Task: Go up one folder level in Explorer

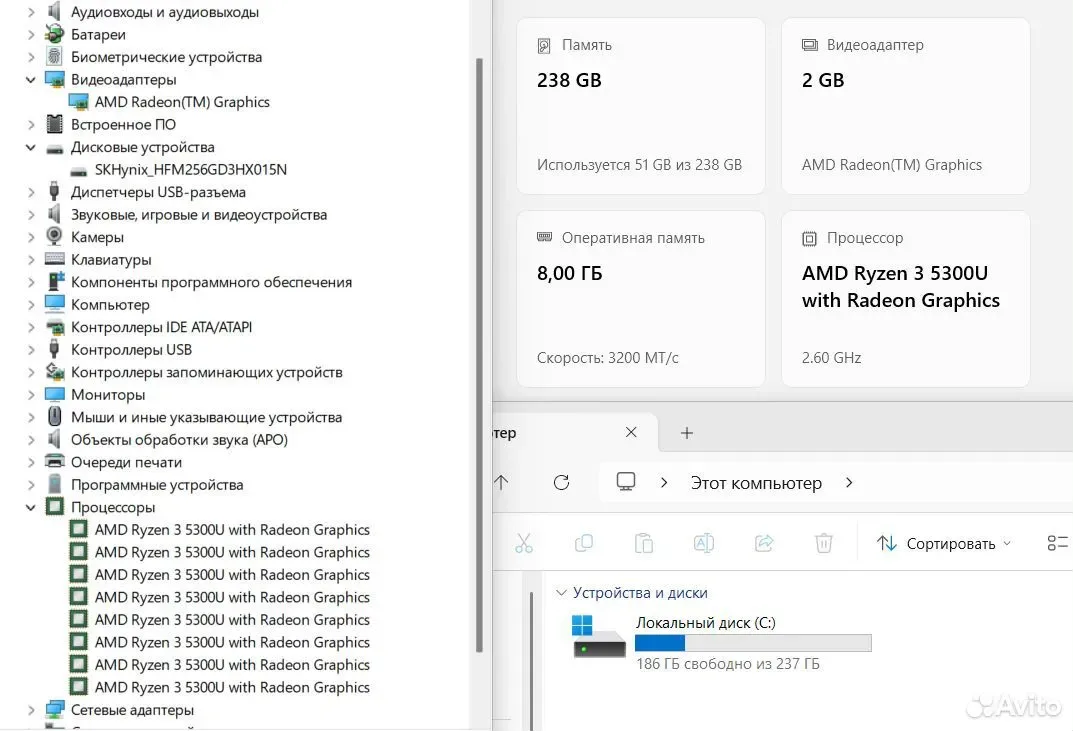Action: (501, 483)
